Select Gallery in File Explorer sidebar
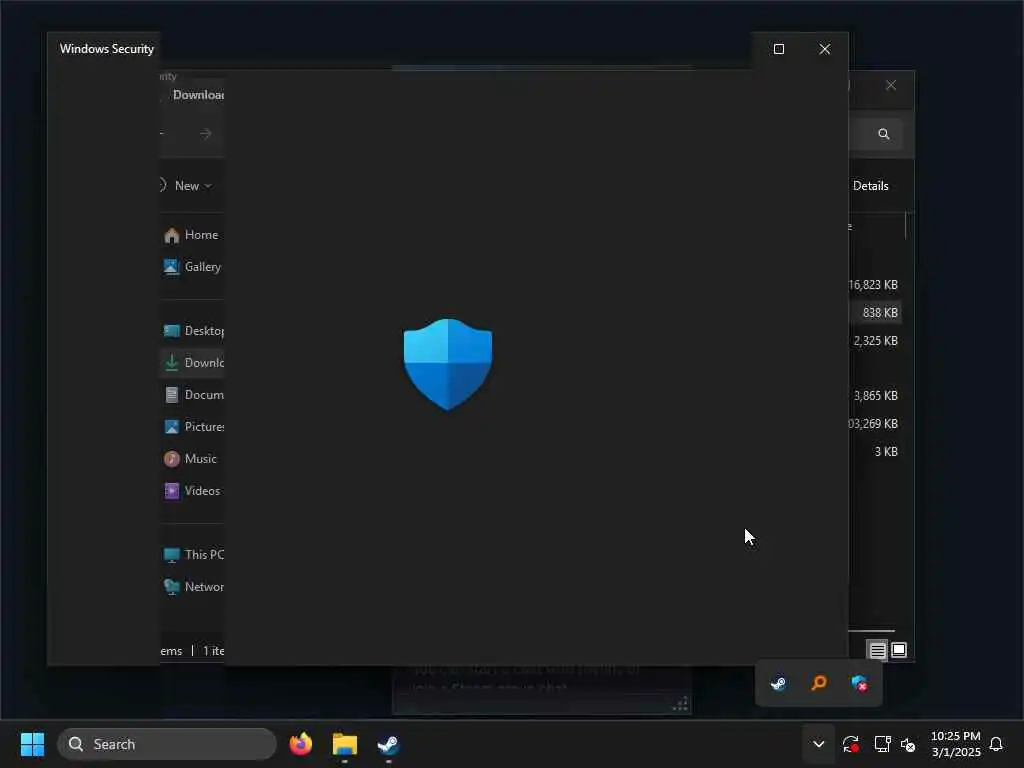Image resolution: width=1024 pixels, height=768 pixels. [192, 266]
